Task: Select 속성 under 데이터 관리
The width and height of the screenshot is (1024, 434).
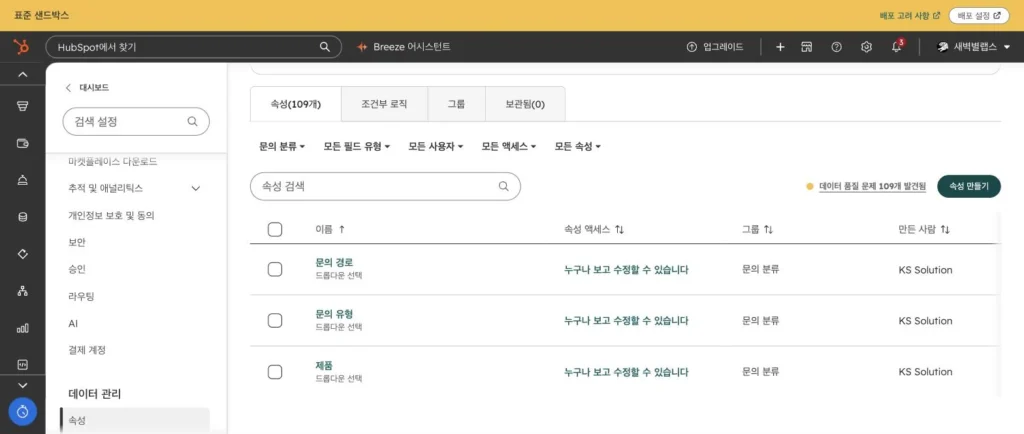Action: pyautogui.click(x=135, y=420)
